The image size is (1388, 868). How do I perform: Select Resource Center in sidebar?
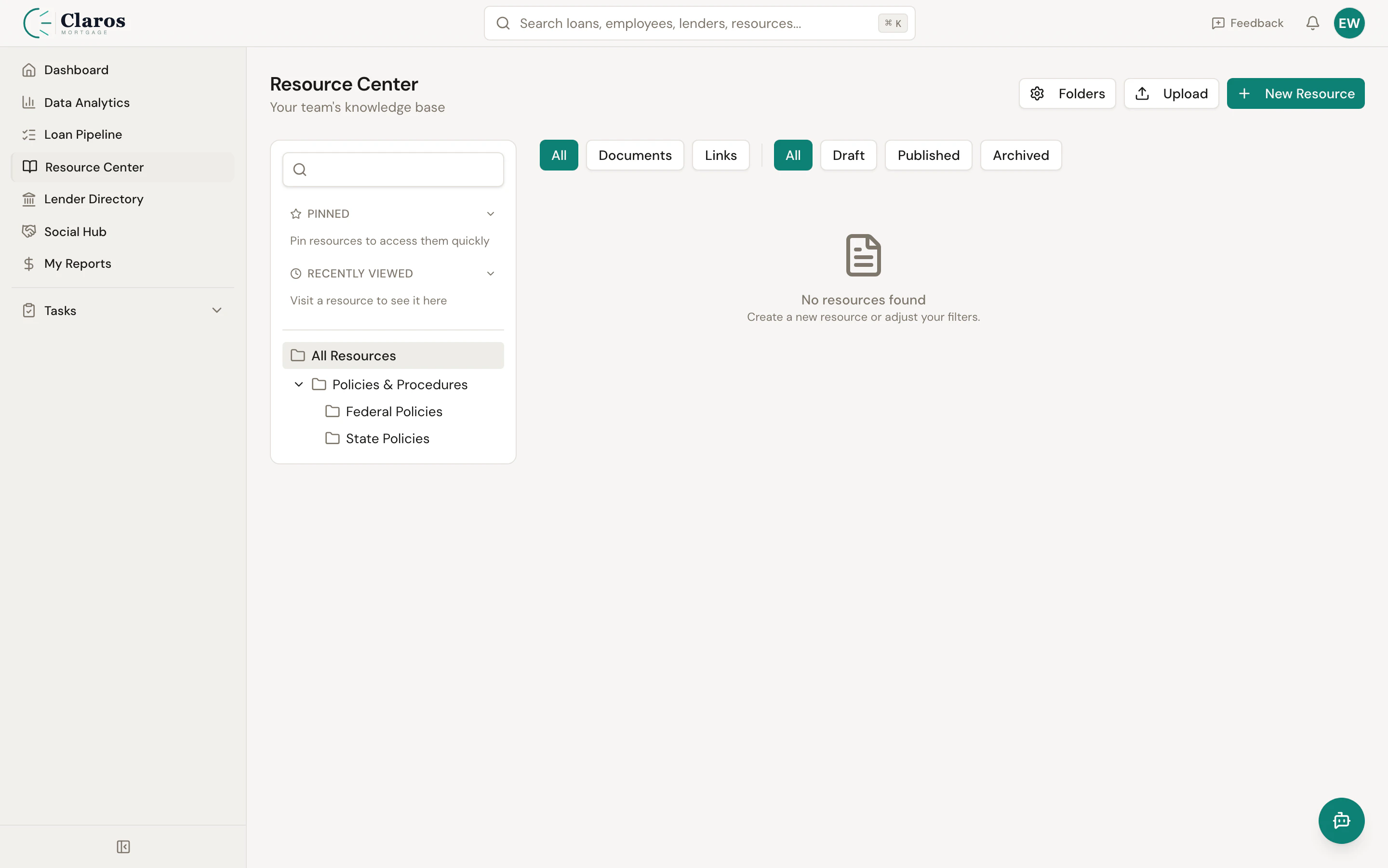[122, 167]
